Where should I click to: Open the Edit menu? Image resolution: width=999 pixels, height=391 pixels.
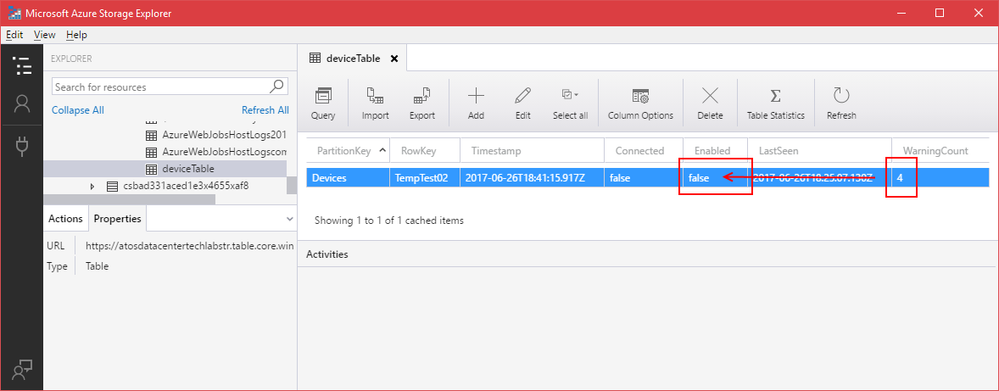pyautogui.click(x=15, y=35)
